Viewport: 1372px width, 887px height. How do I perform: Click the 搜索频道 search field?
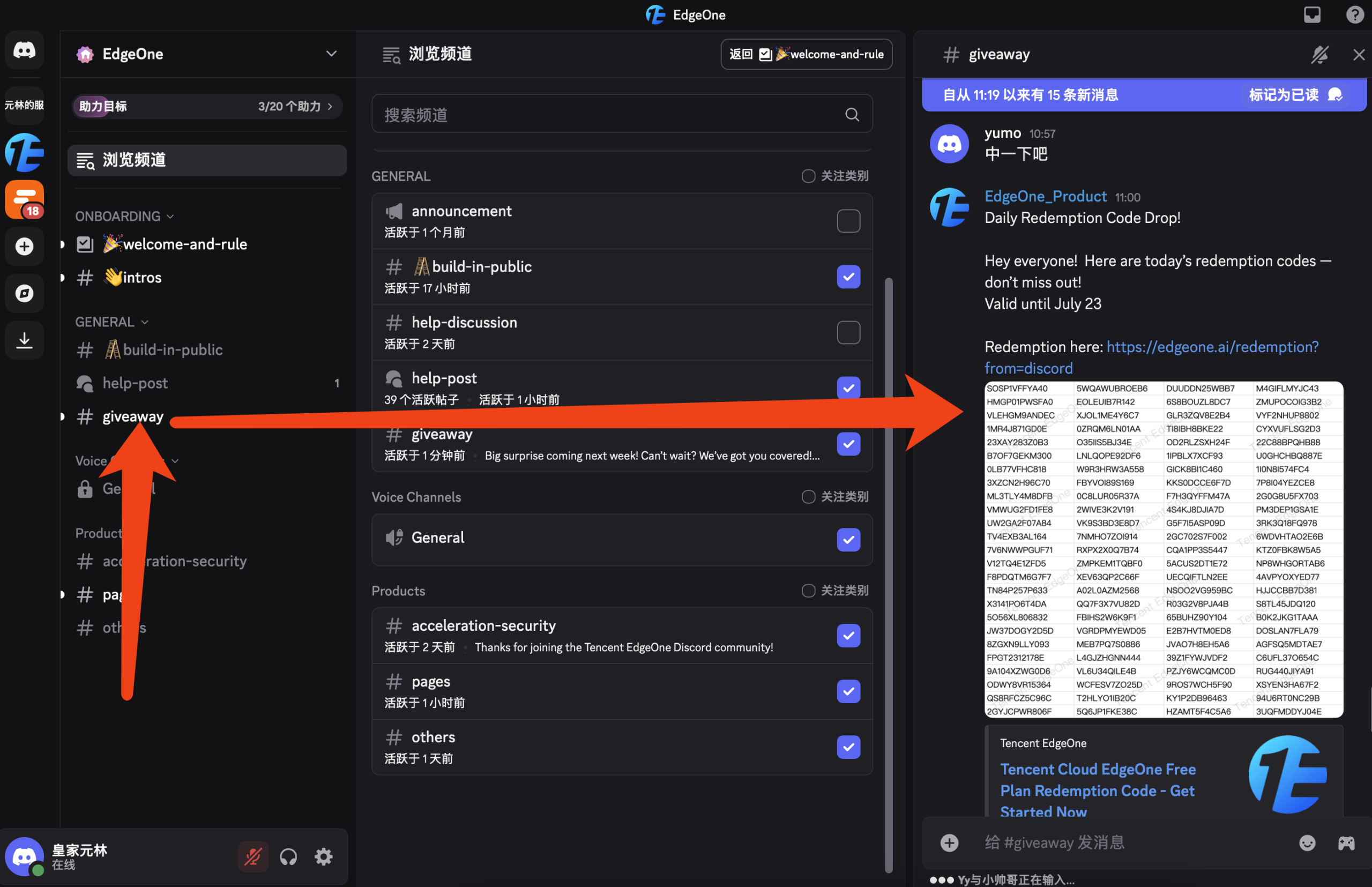tap(622, 115)
